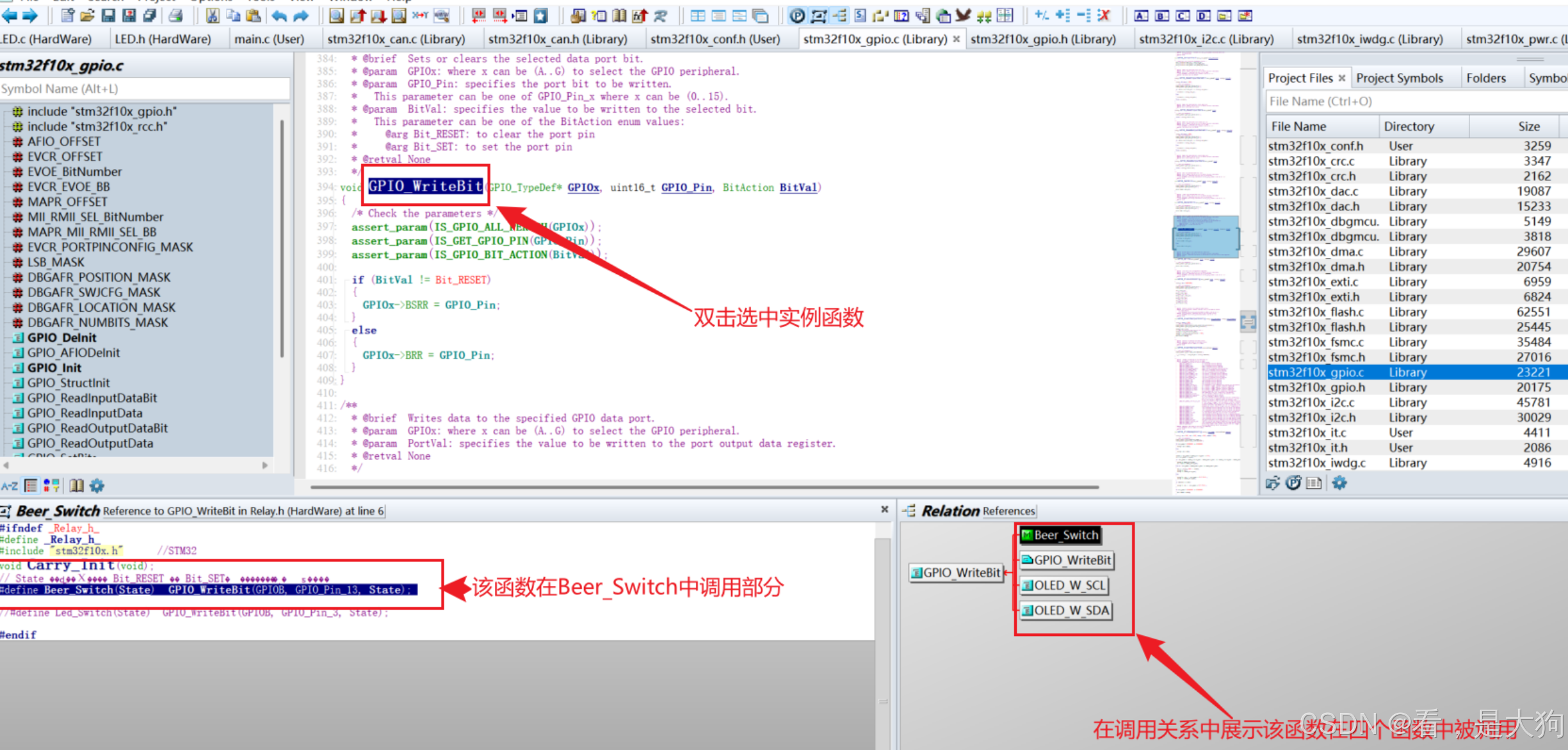Click the Print icon in the toolbar

[175, 15]
